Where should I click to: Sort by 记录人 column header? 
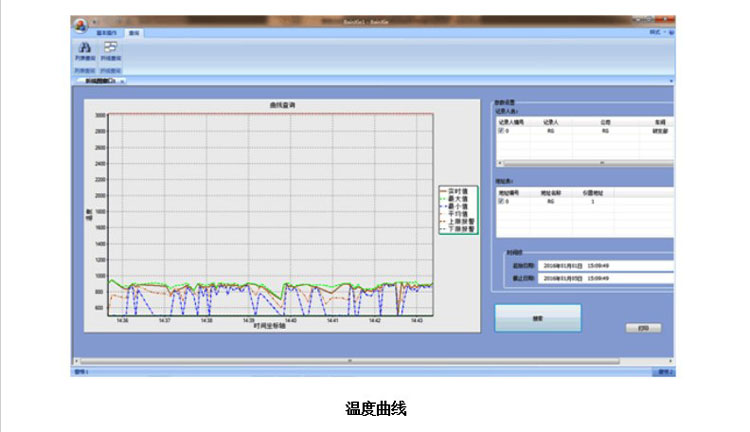[x=549, y=122]
